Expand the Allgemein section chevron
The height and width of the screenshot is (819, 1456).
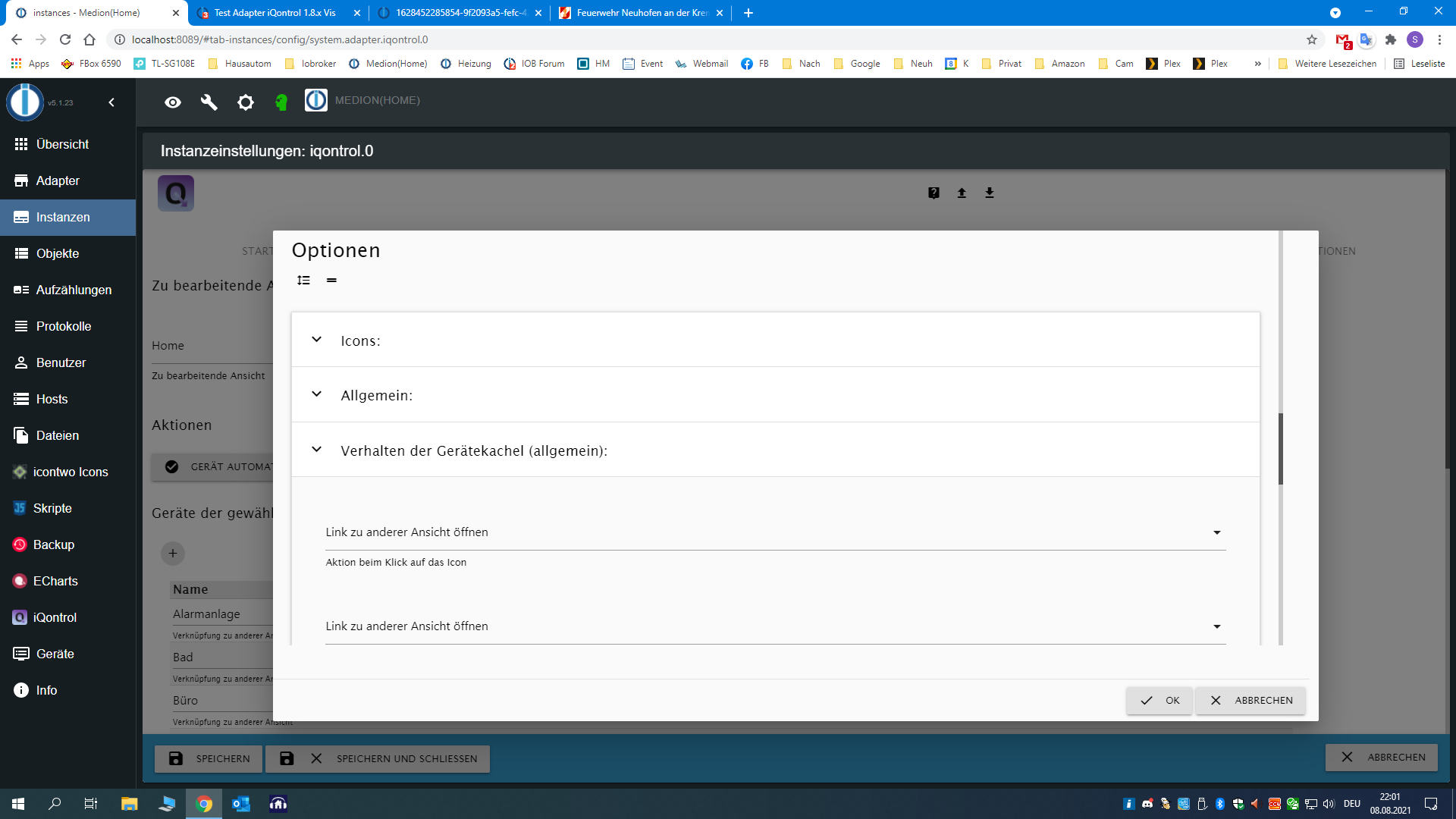pos(317,394)
